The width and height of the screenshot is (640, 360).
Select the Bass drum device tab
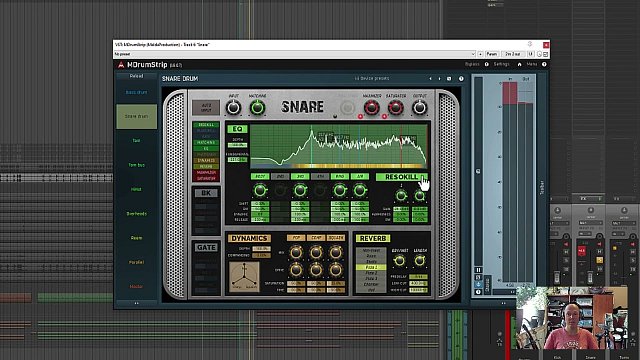(136, 92)
